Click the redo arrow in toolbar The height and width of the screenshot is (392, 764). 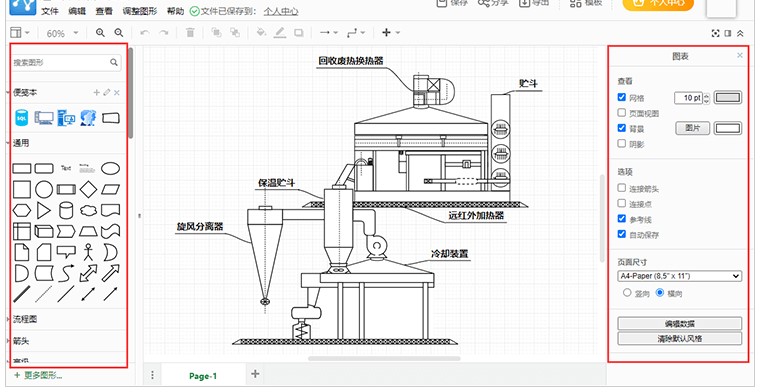point(164,33)
